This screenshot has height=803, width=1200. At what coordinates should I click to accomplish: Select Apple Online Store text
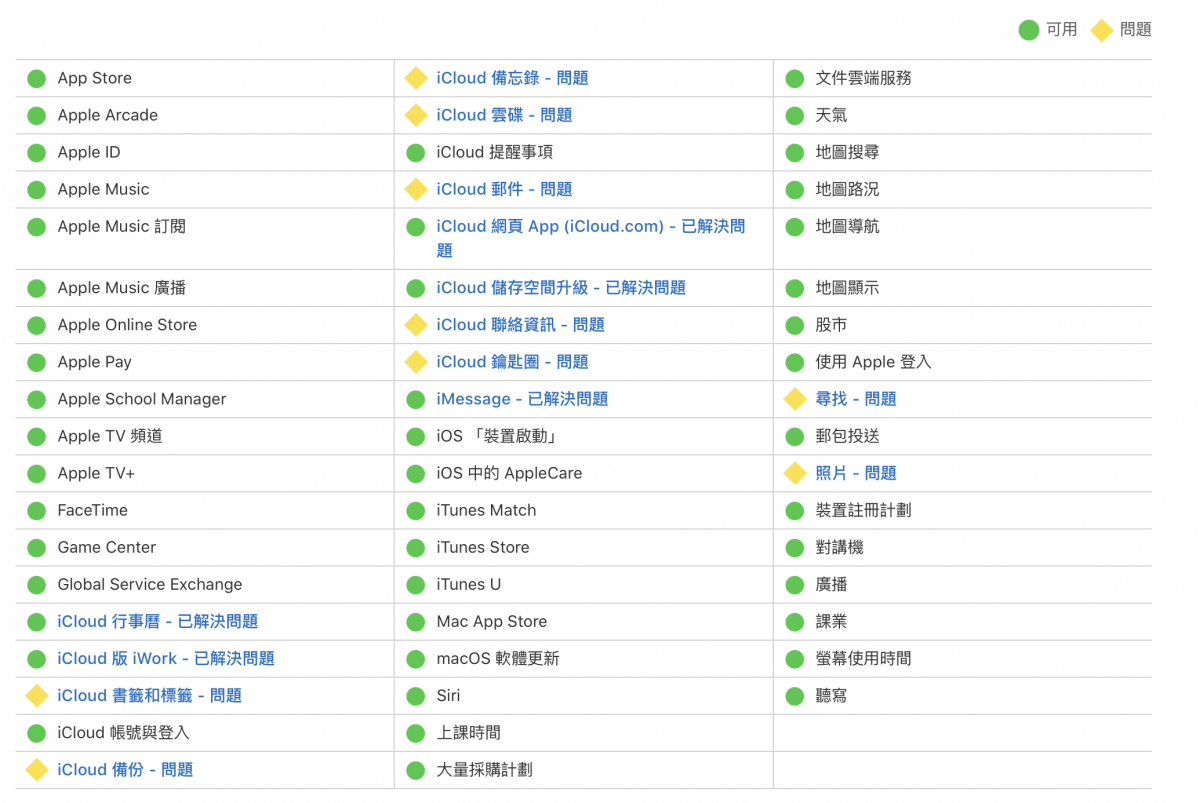click(x=127, y=325)
